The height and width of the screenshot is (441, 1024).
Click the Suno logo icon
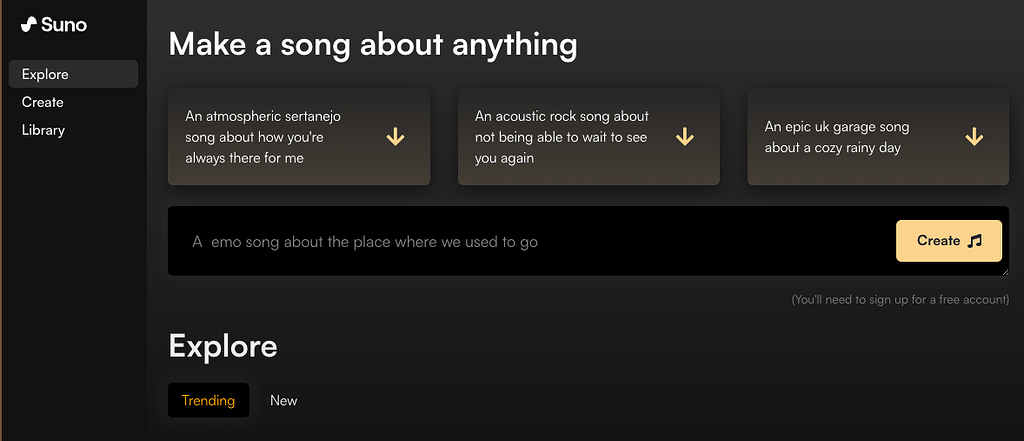29,24
